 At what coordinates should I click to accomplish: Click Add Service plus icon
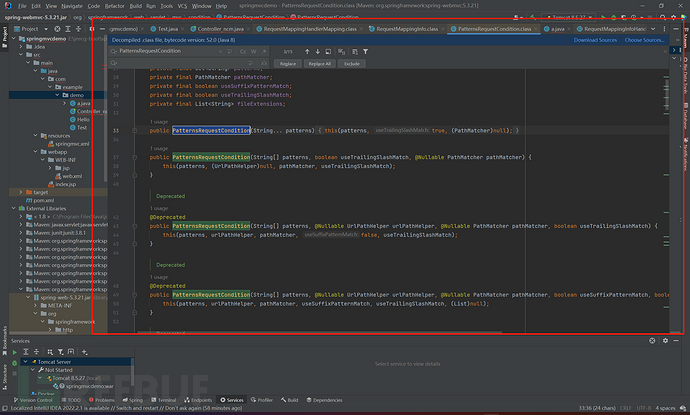(84, 352)
